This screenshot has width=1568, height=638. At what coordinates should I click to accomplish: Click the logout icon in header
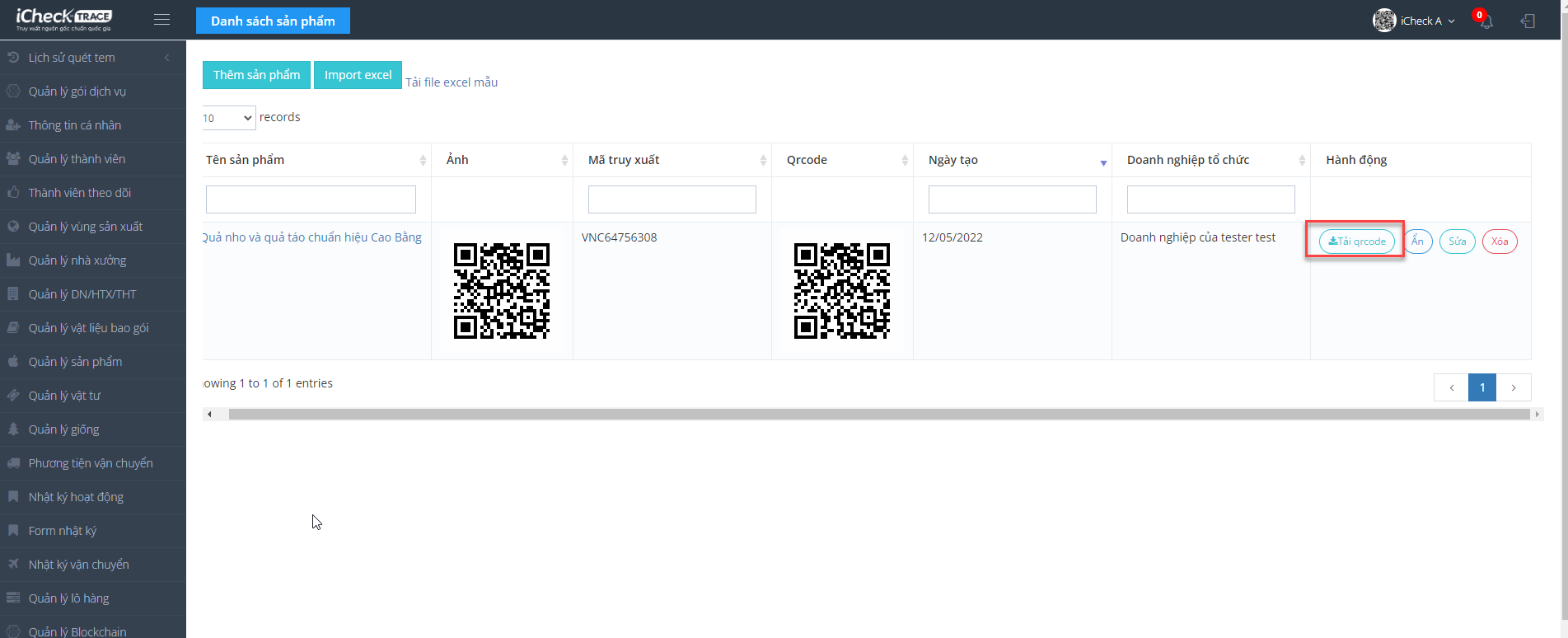click(x=1528, y=21)
